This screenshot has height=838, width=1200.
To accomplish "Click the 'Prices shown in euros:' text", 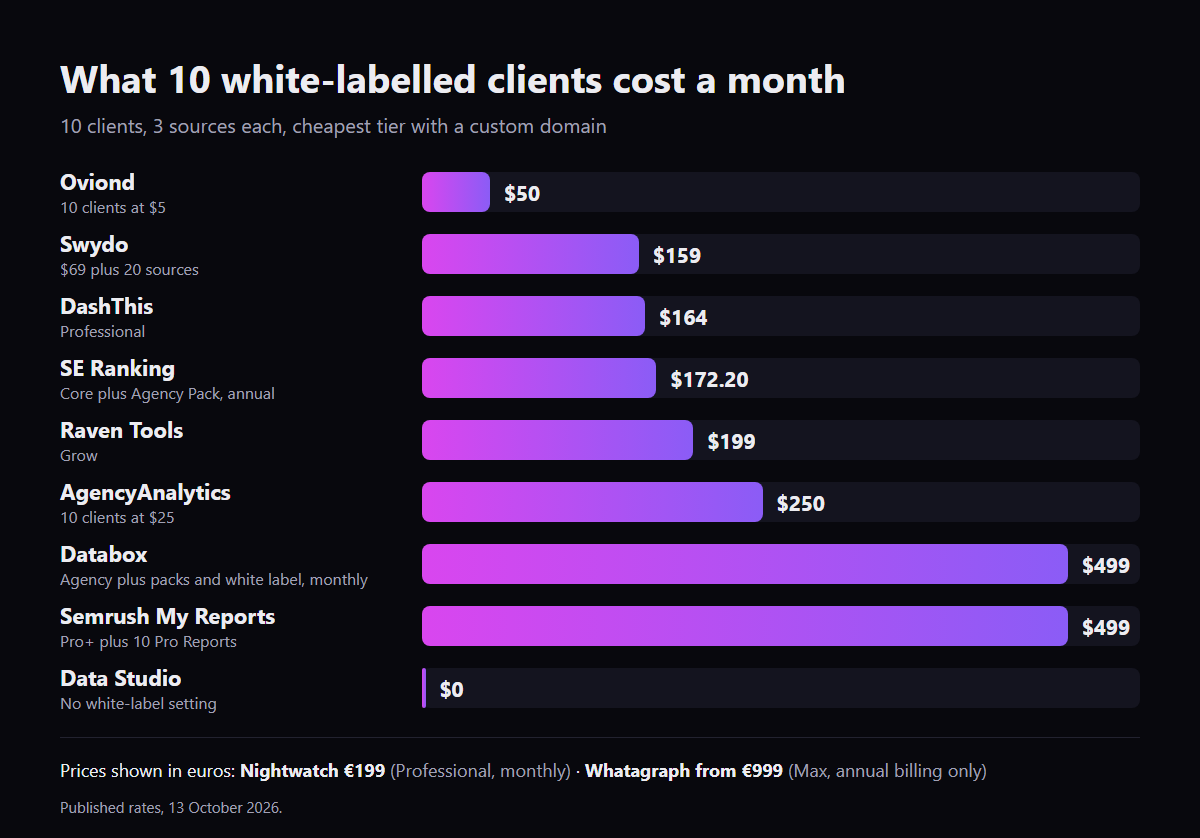I will click(x=148, y=771).
